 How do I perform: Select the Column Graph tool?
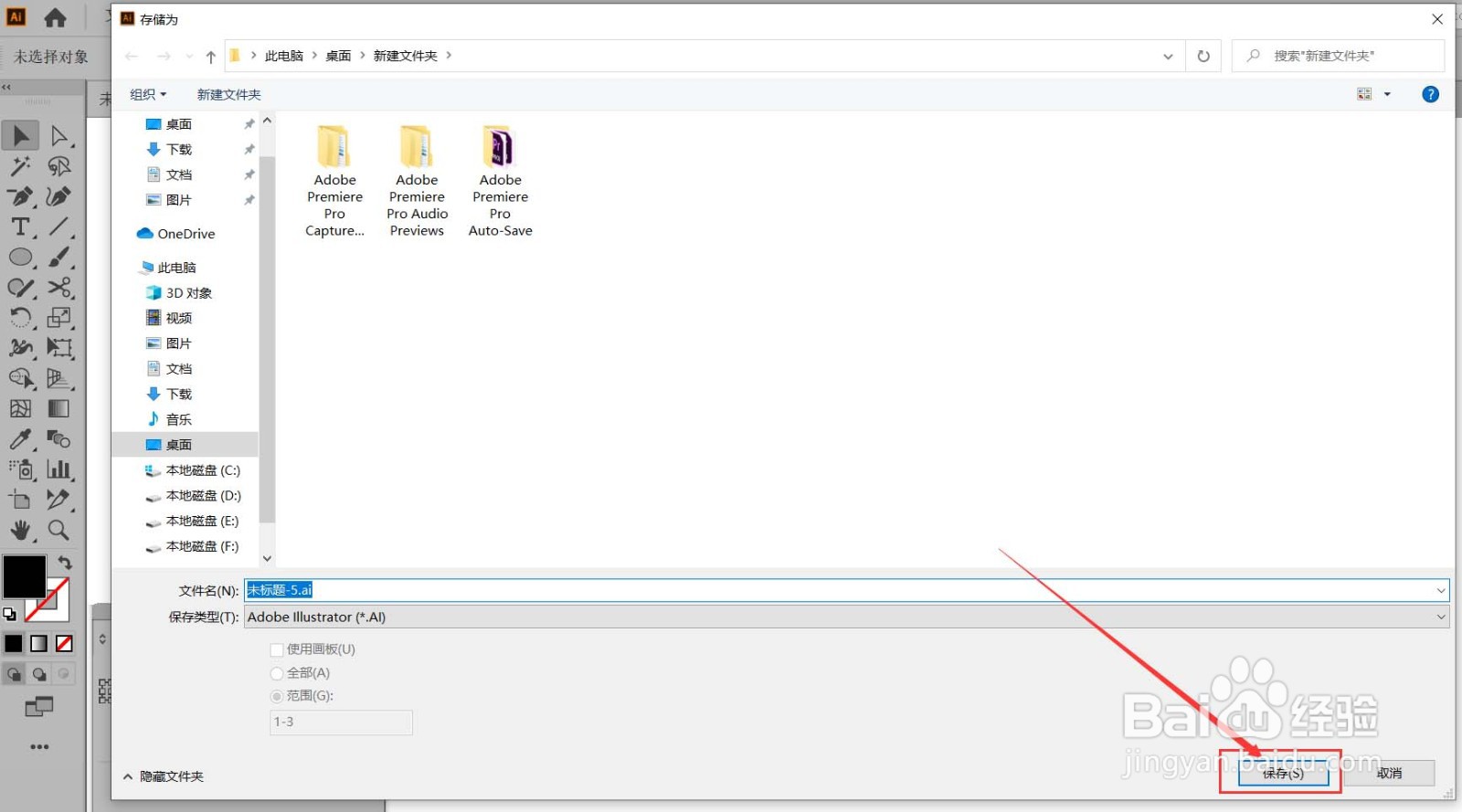59,469
